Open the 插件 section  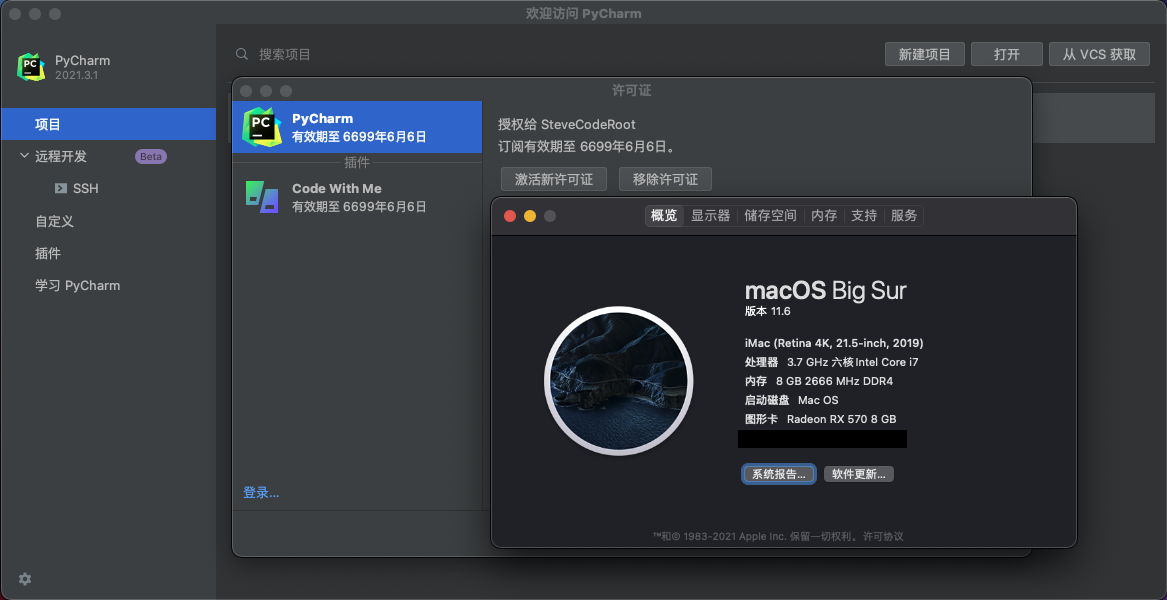click(x=48, y=253)
